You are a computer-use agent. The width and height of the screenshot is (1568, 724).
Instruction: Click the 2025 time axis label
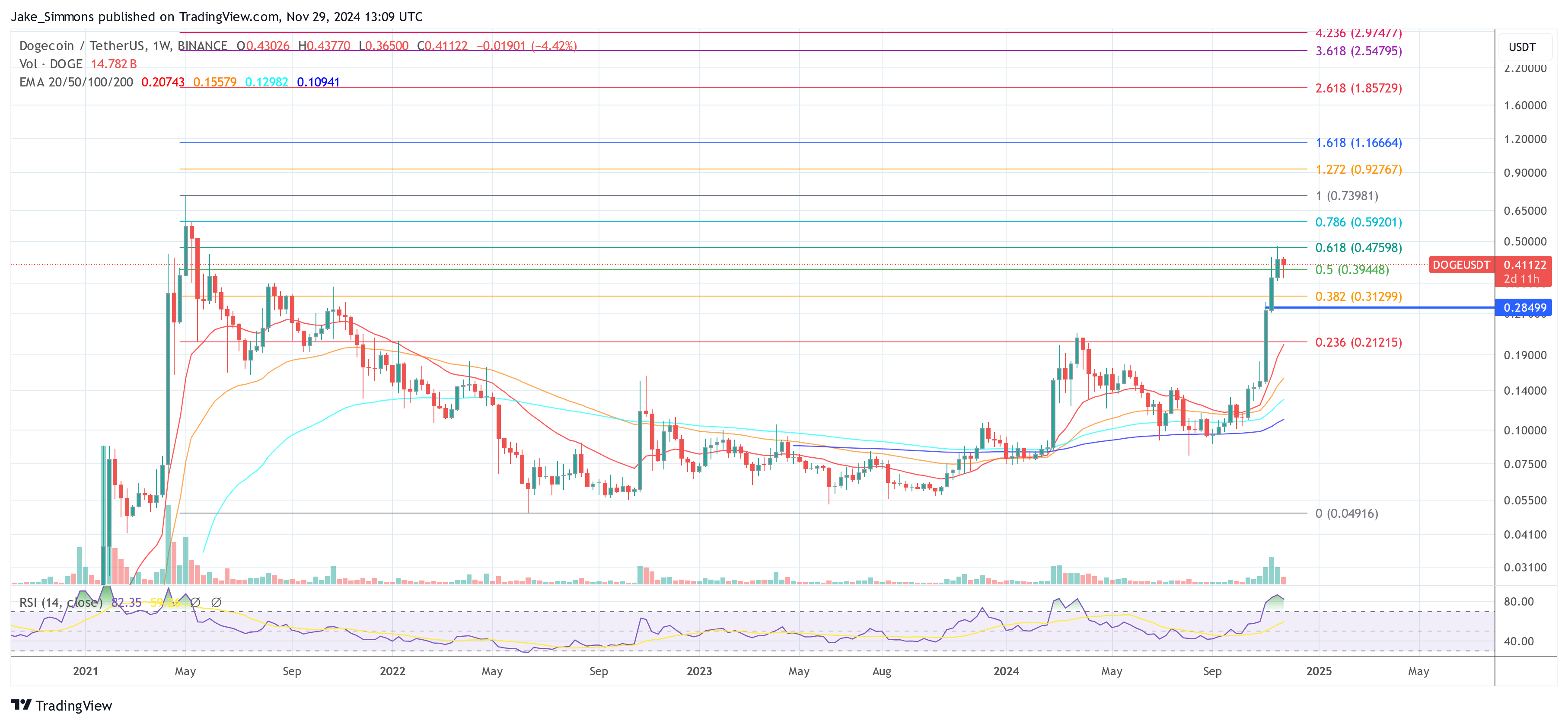[1319, 671]
